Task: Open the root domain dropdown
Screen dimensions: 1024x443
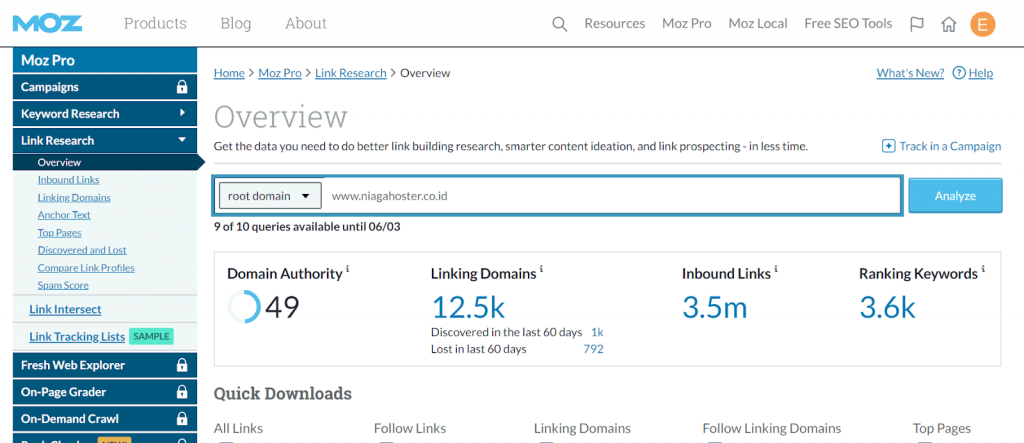Action: pyautogui.click(x=270, y=196)
